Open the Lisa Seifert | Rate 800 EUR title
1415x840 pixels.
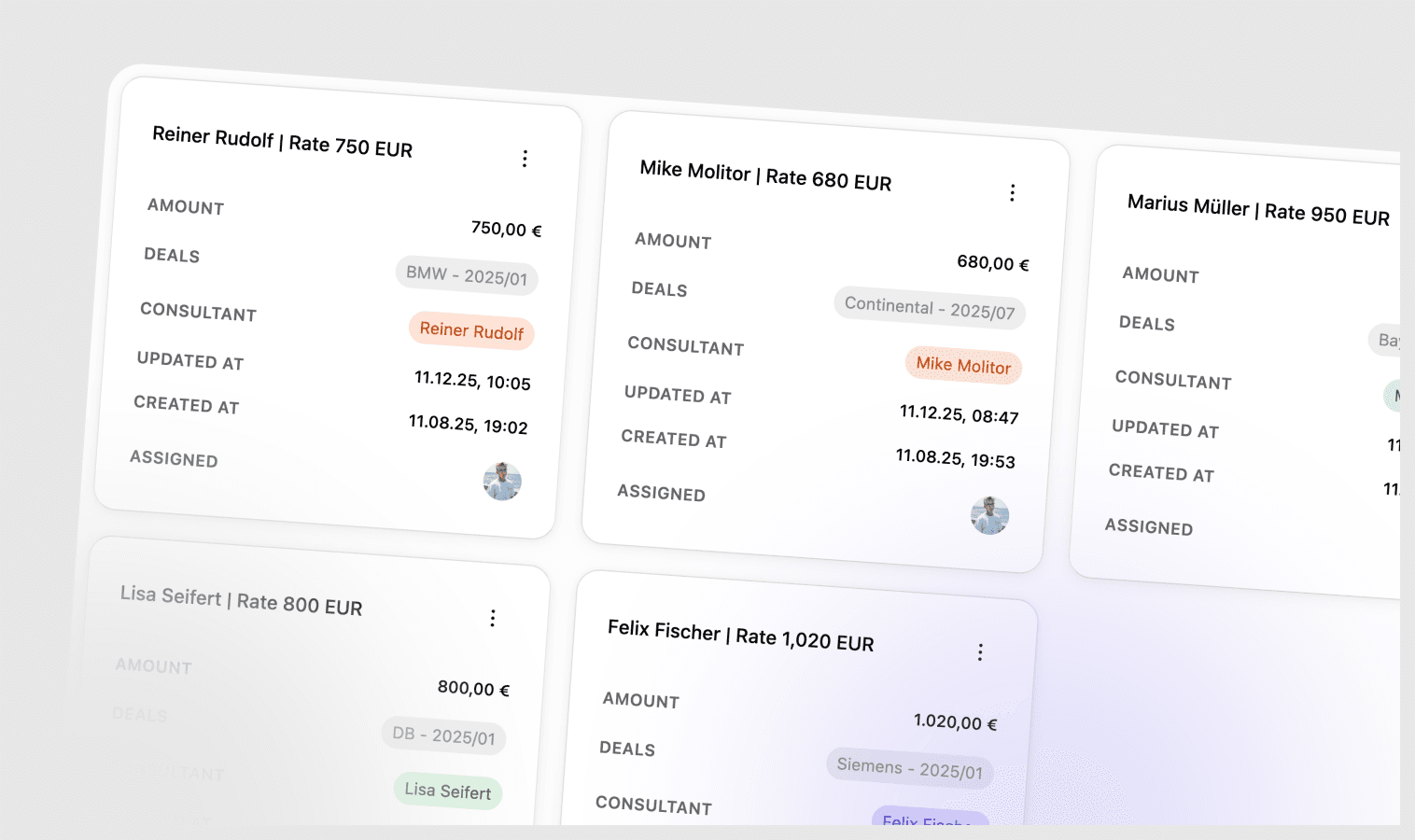241,601
